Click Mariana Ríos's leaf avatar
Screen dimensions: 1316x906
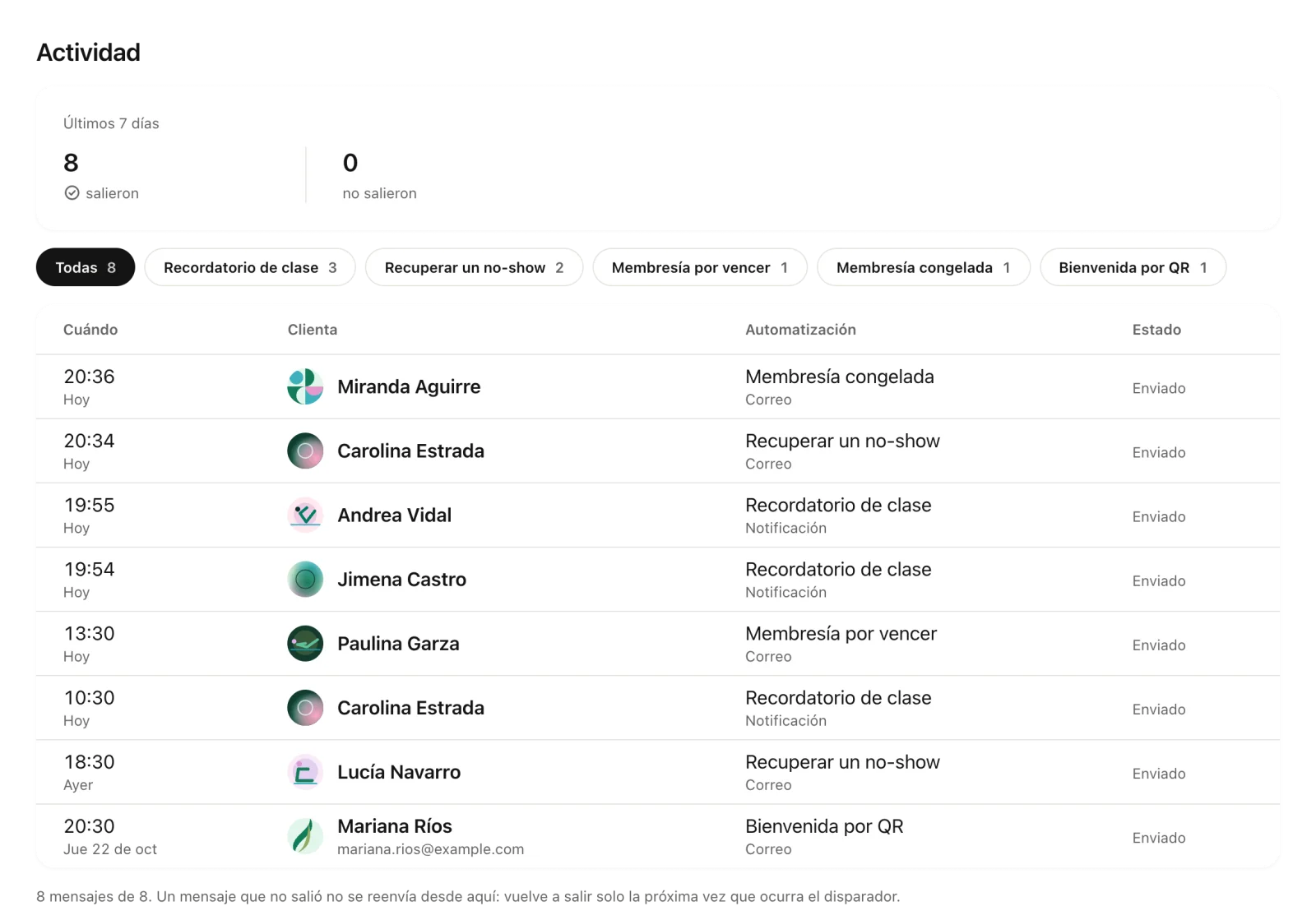coord(305,836)
